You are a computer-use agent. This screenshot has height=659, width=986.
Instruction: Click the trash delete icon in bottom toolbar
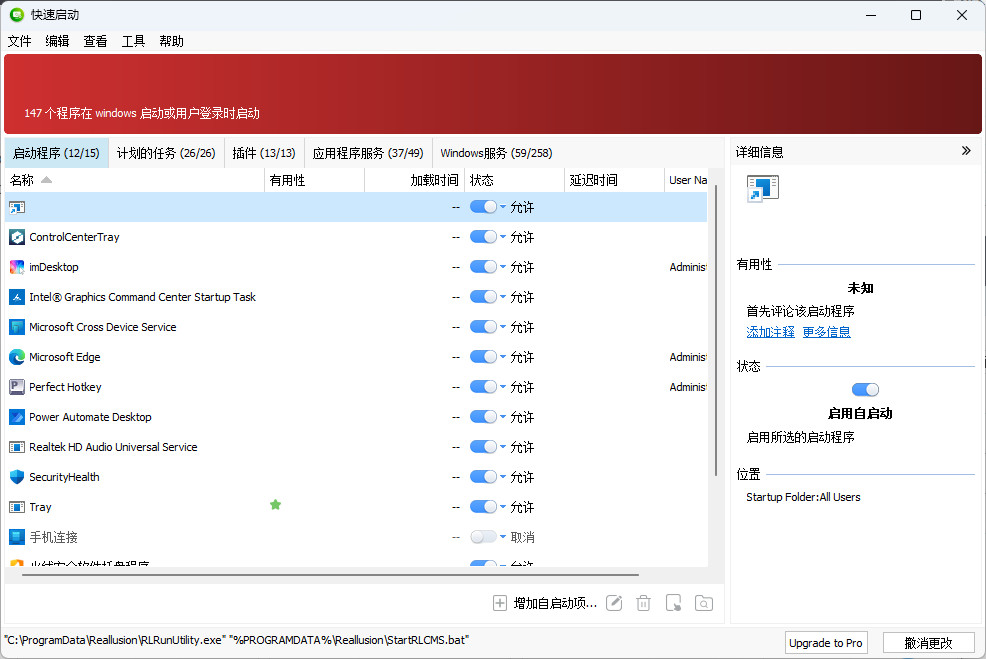click(x=643, y=603)
